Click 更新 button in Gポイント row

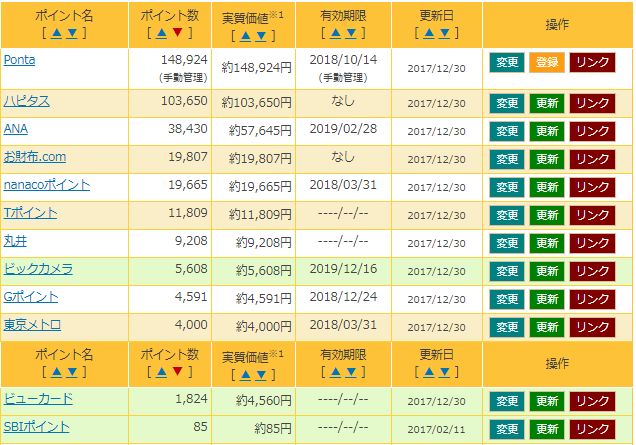point(547,299)
